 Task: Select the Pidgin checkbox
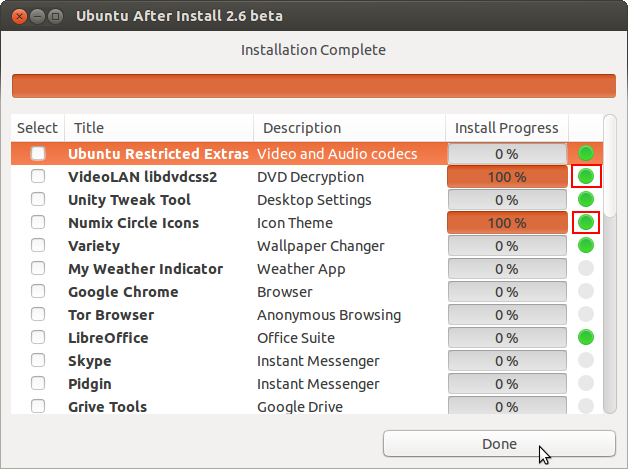(x=38, y=383)
